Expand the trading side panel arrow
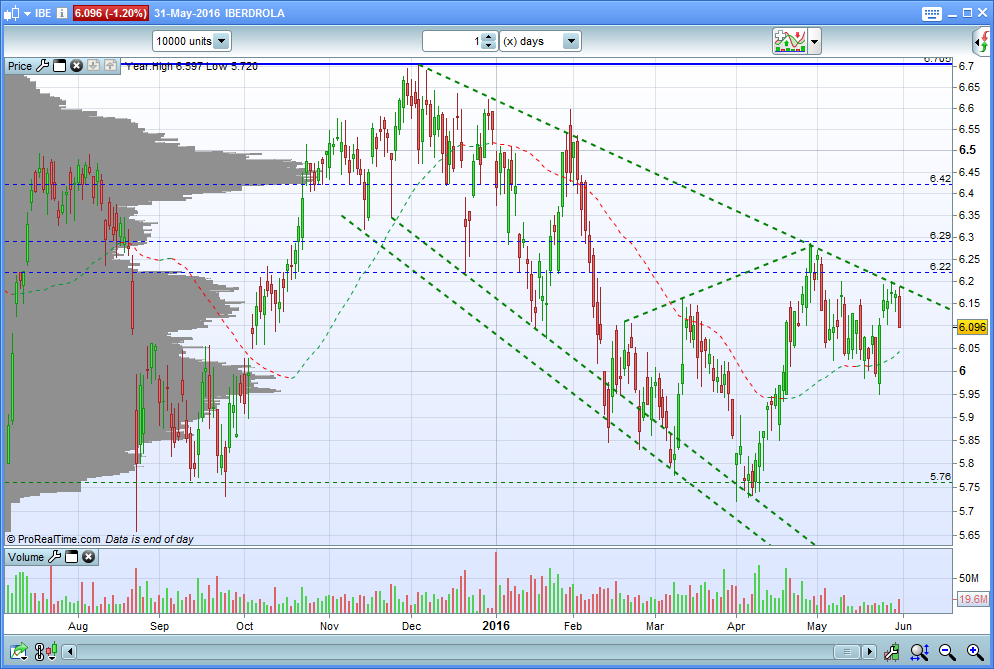The height and width of the screenshot is (669, 994). pos(982,42)
